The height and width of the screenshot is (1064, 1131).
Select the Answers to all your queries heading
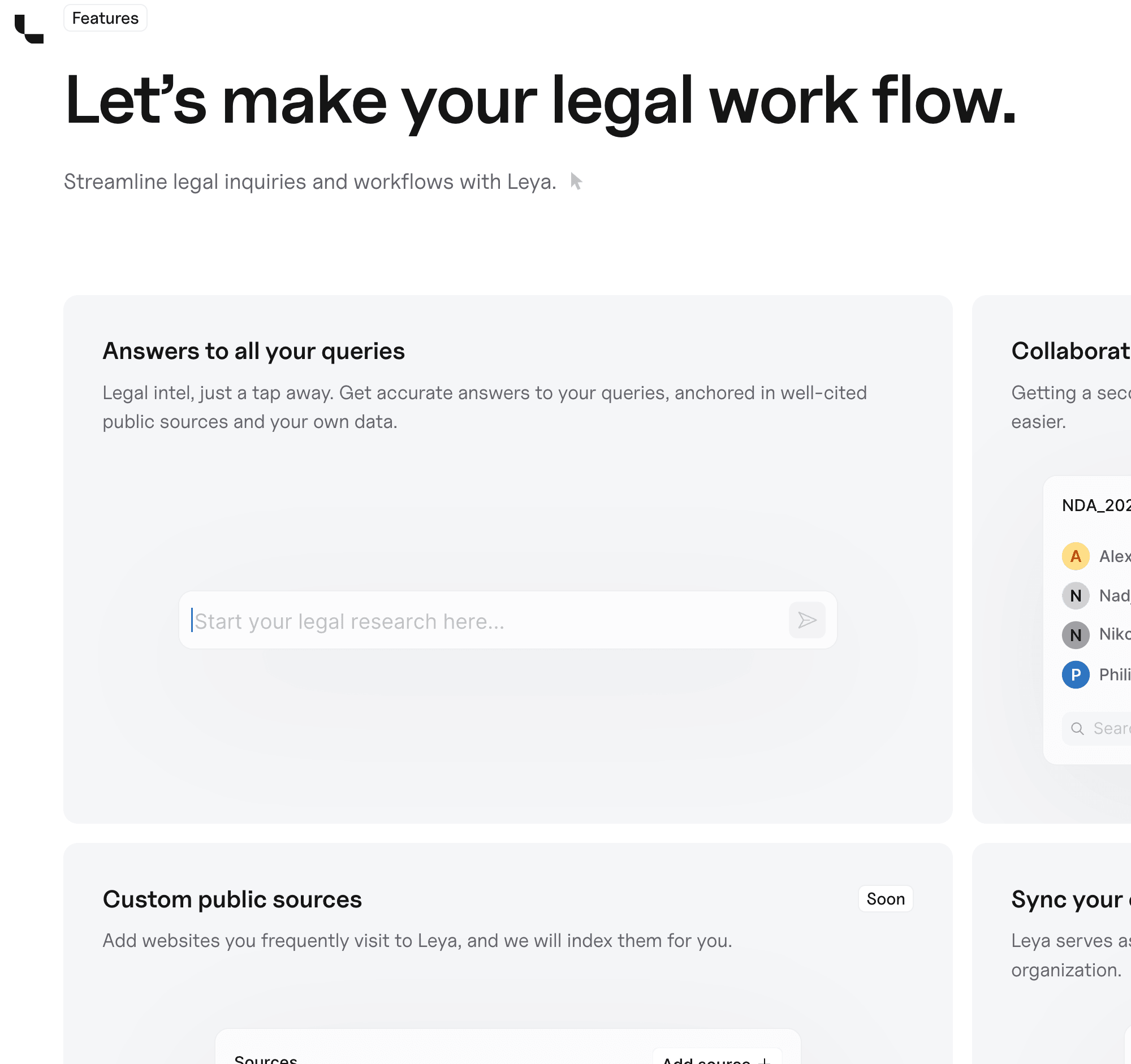[254, 351]
